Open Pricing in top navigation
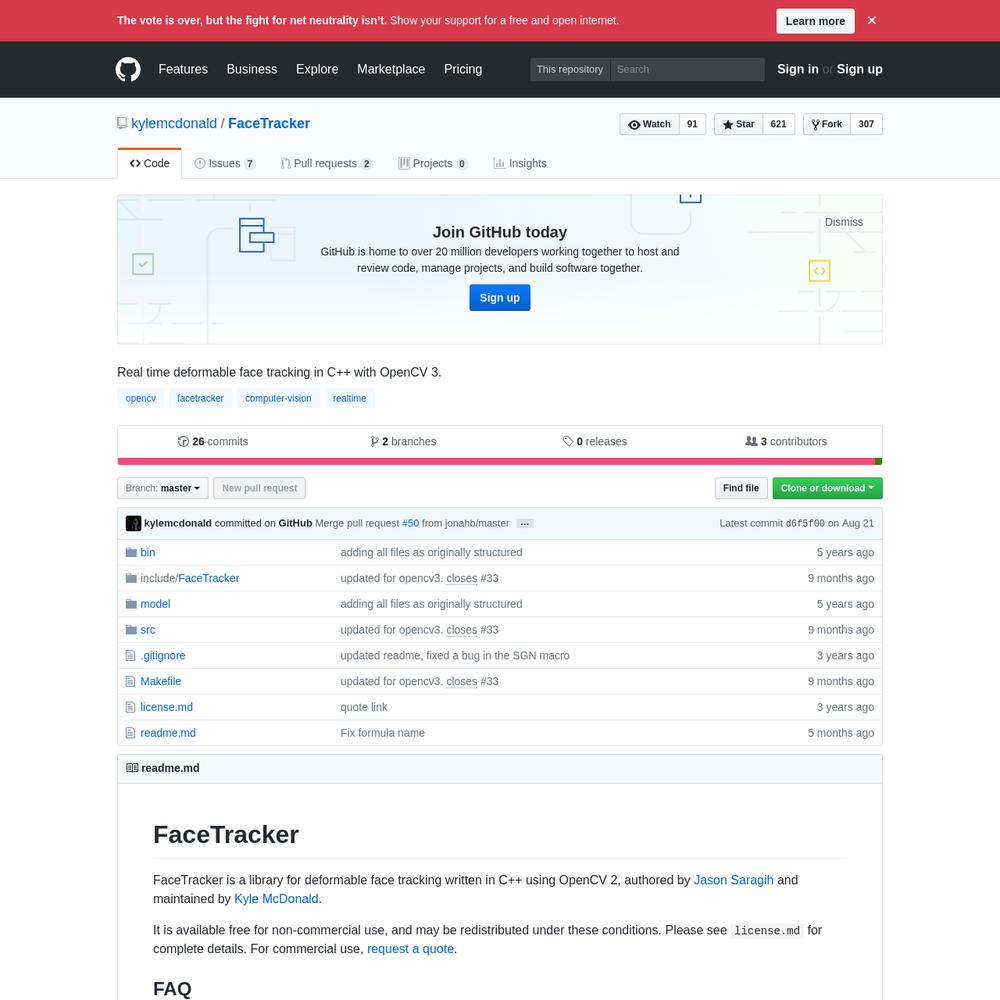 click(463, 69)
